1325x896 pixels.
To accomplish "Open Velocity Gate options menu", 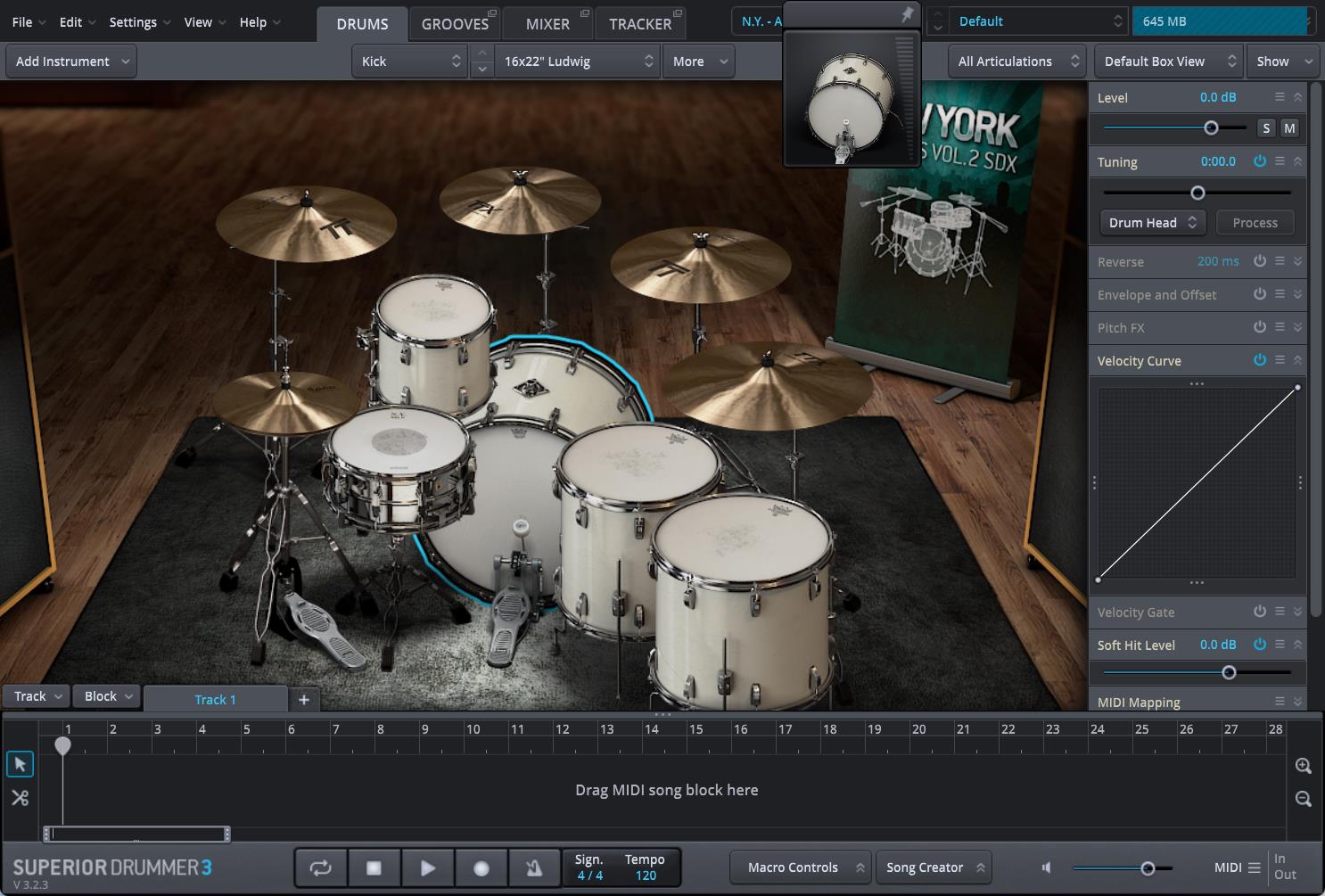I will coord(1280,612).
